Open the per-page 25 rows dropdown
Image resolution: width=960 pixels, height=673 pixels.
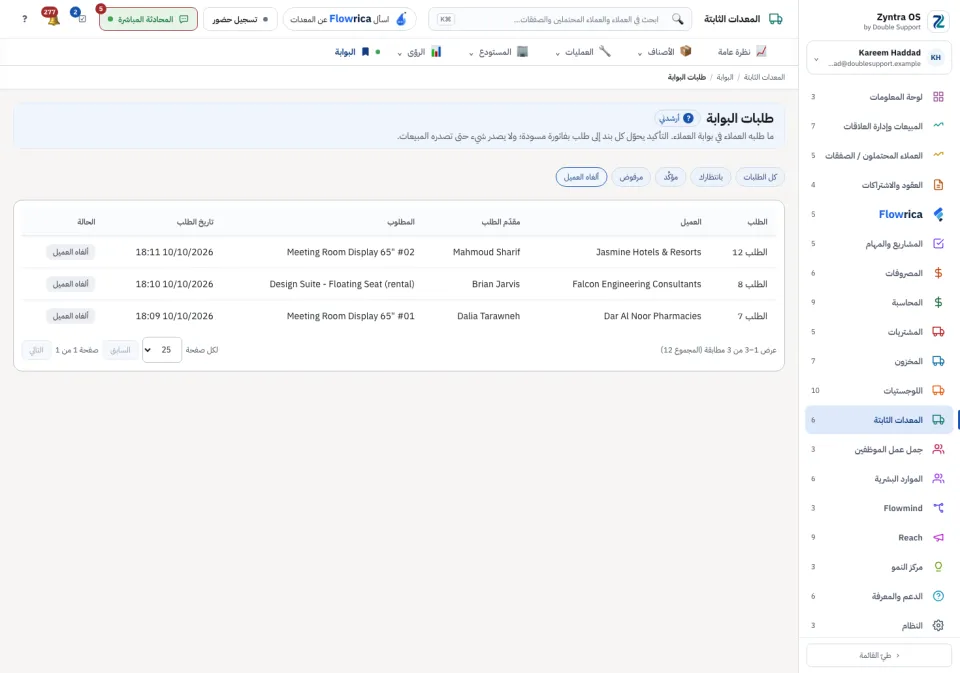tap(162, 350)
